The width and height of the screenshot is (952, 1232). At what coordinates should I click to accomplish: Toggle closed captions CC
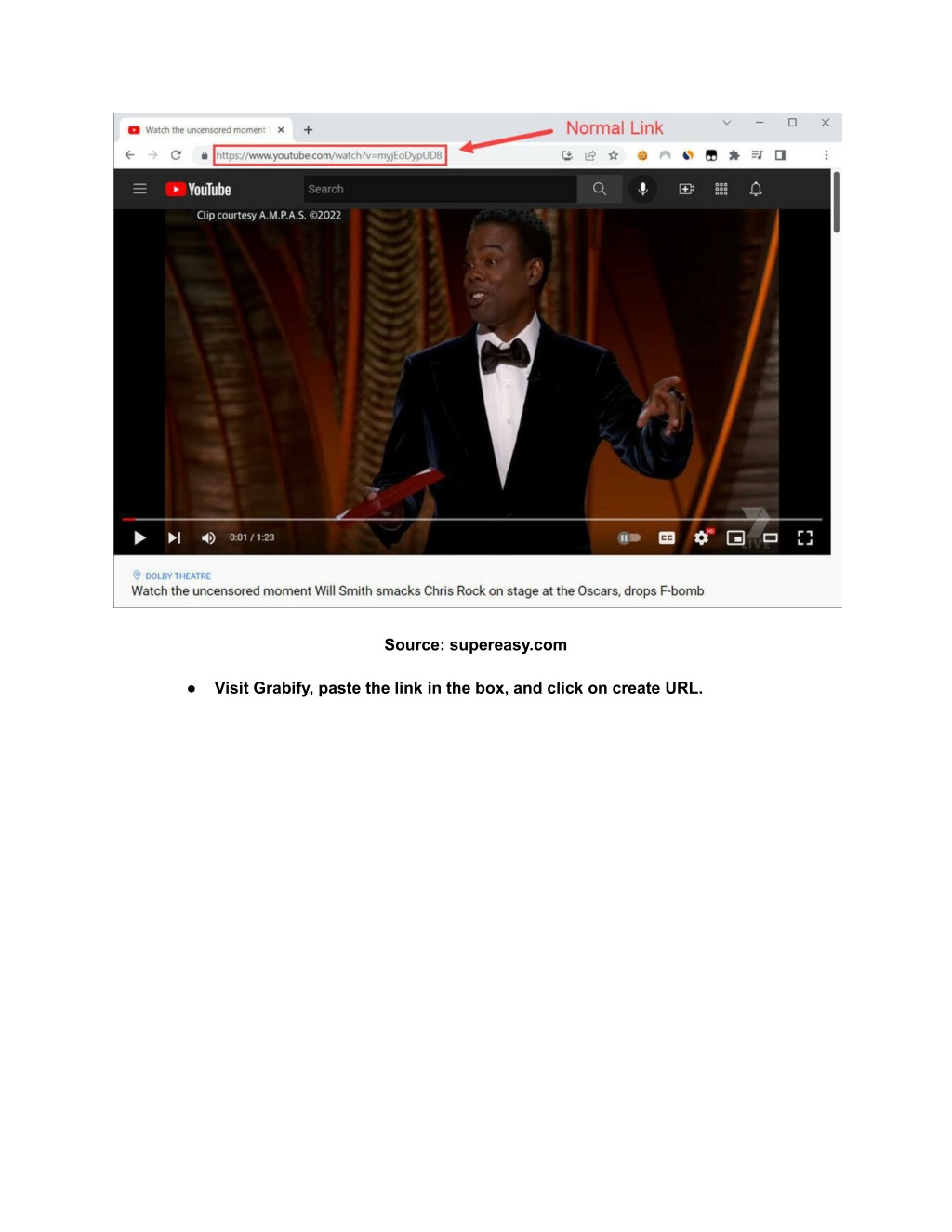667,537
